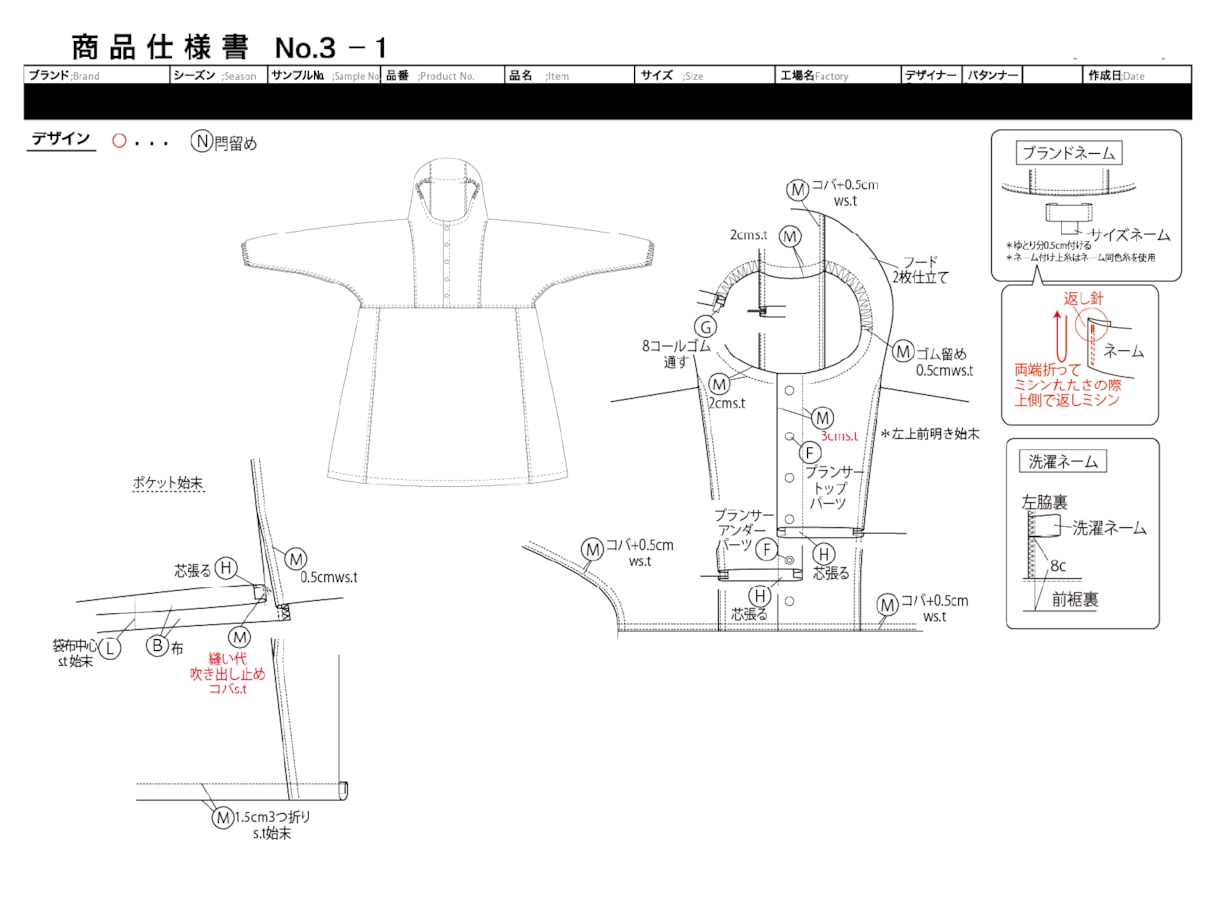
Task: Click the 閂留め legend text
Action: (x=235, y=143)
